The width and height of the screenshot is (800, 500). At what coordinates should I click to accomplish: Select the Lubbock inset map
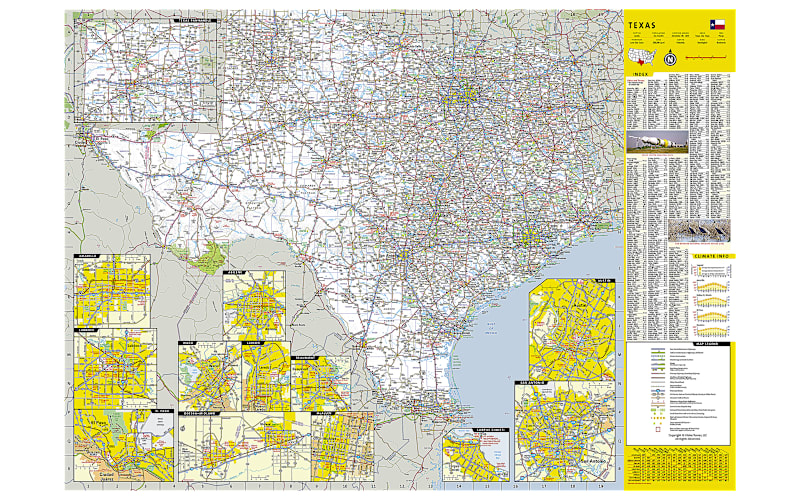pyautogui.click(x=115, y=368)
